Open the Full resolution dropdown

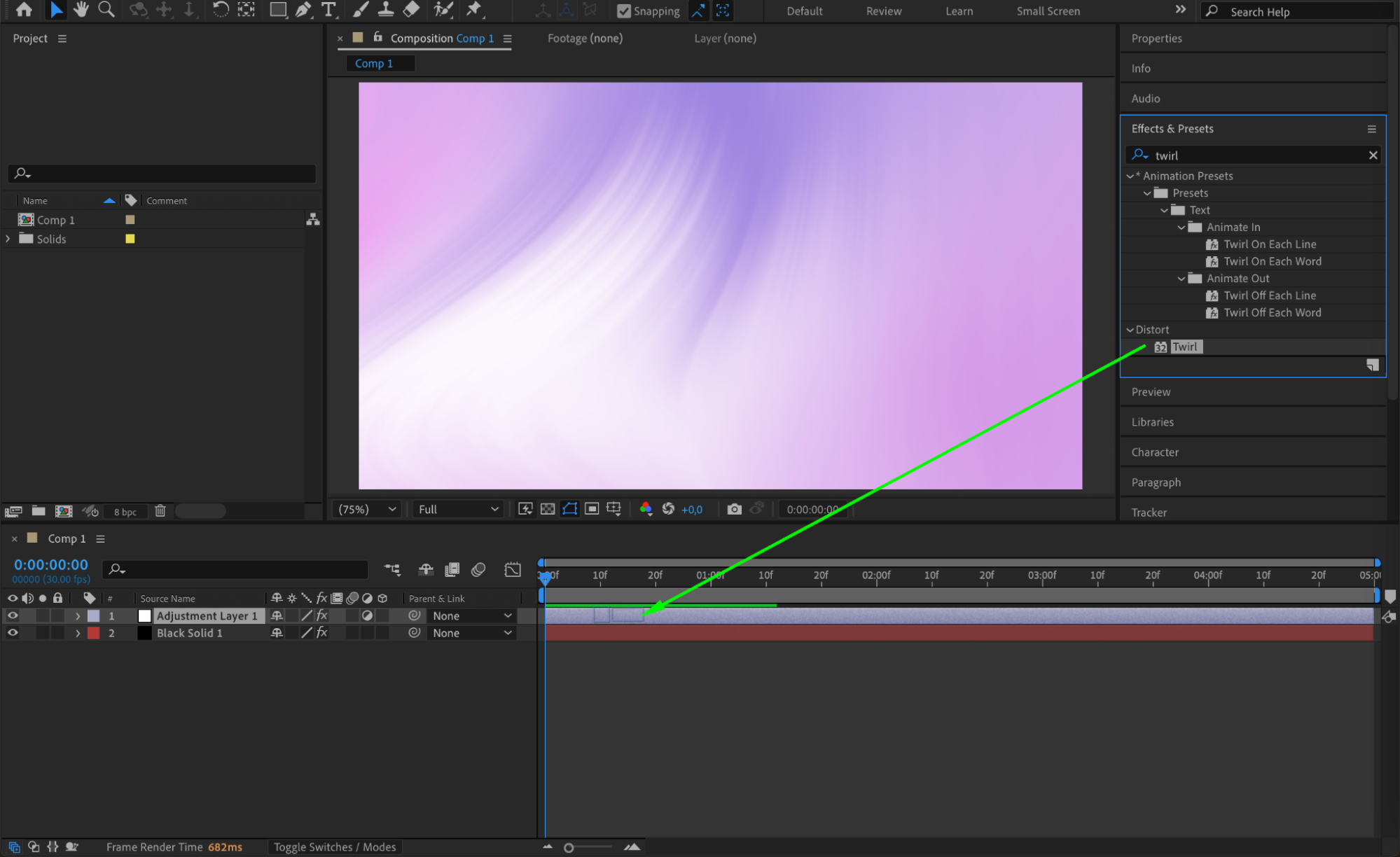click(x=458, y=509)
